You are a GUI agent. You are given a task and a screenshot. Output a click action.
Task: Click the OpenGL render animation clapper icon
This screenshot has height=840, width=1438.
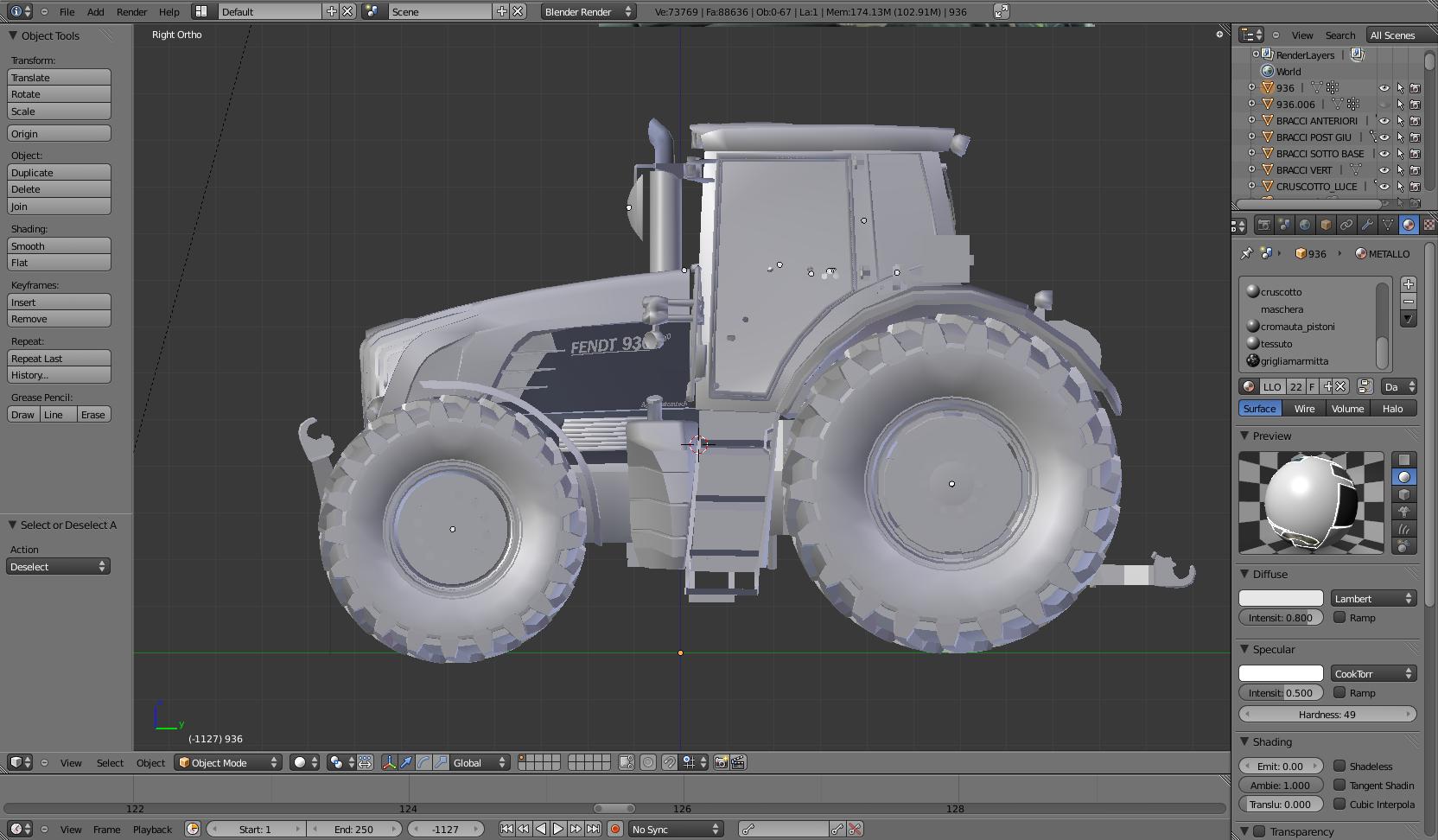tap(738, 762)
